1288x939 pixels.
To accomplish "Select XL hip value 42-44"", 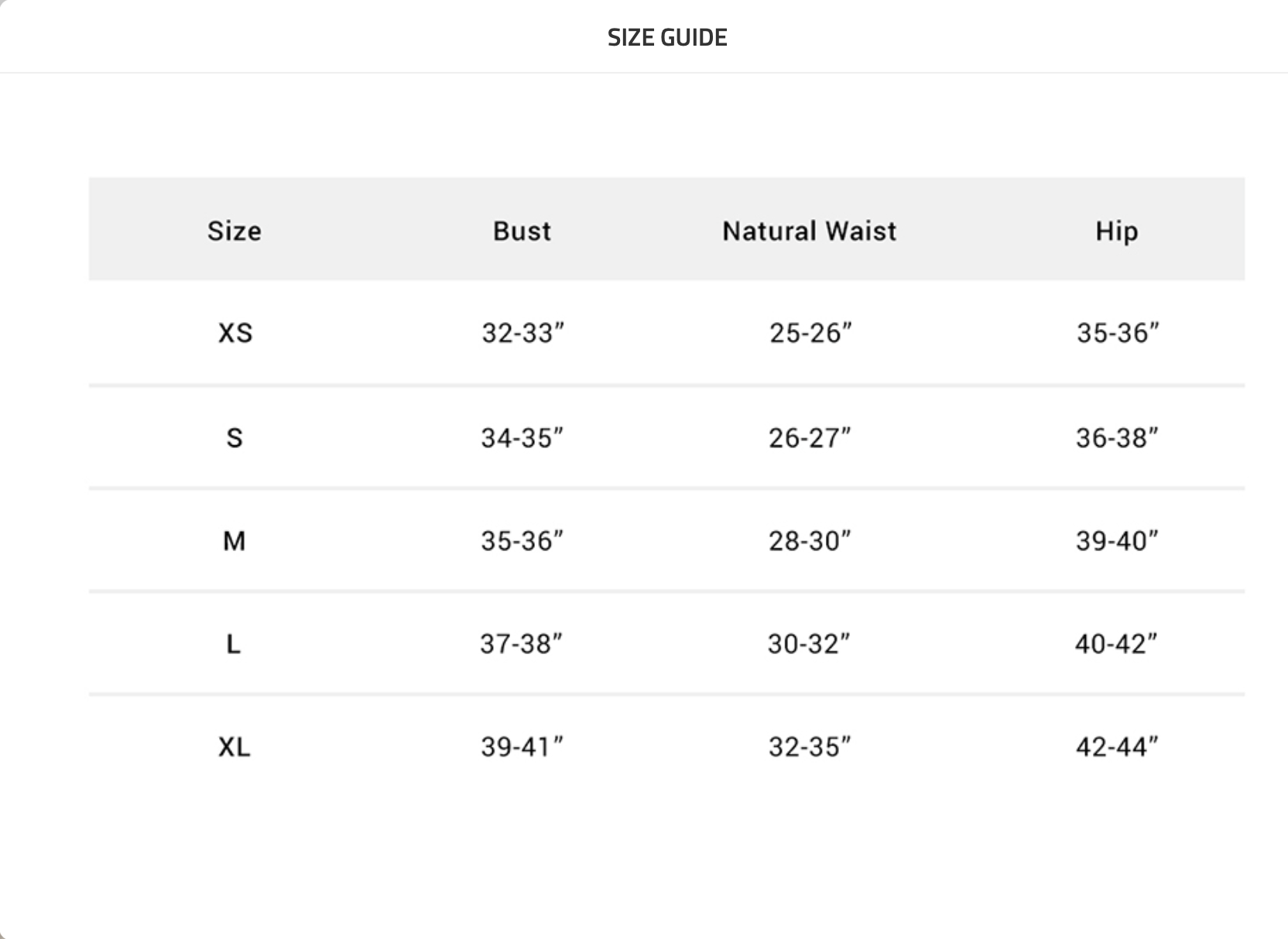I will pyautogui.click(x=1116, y=747).
